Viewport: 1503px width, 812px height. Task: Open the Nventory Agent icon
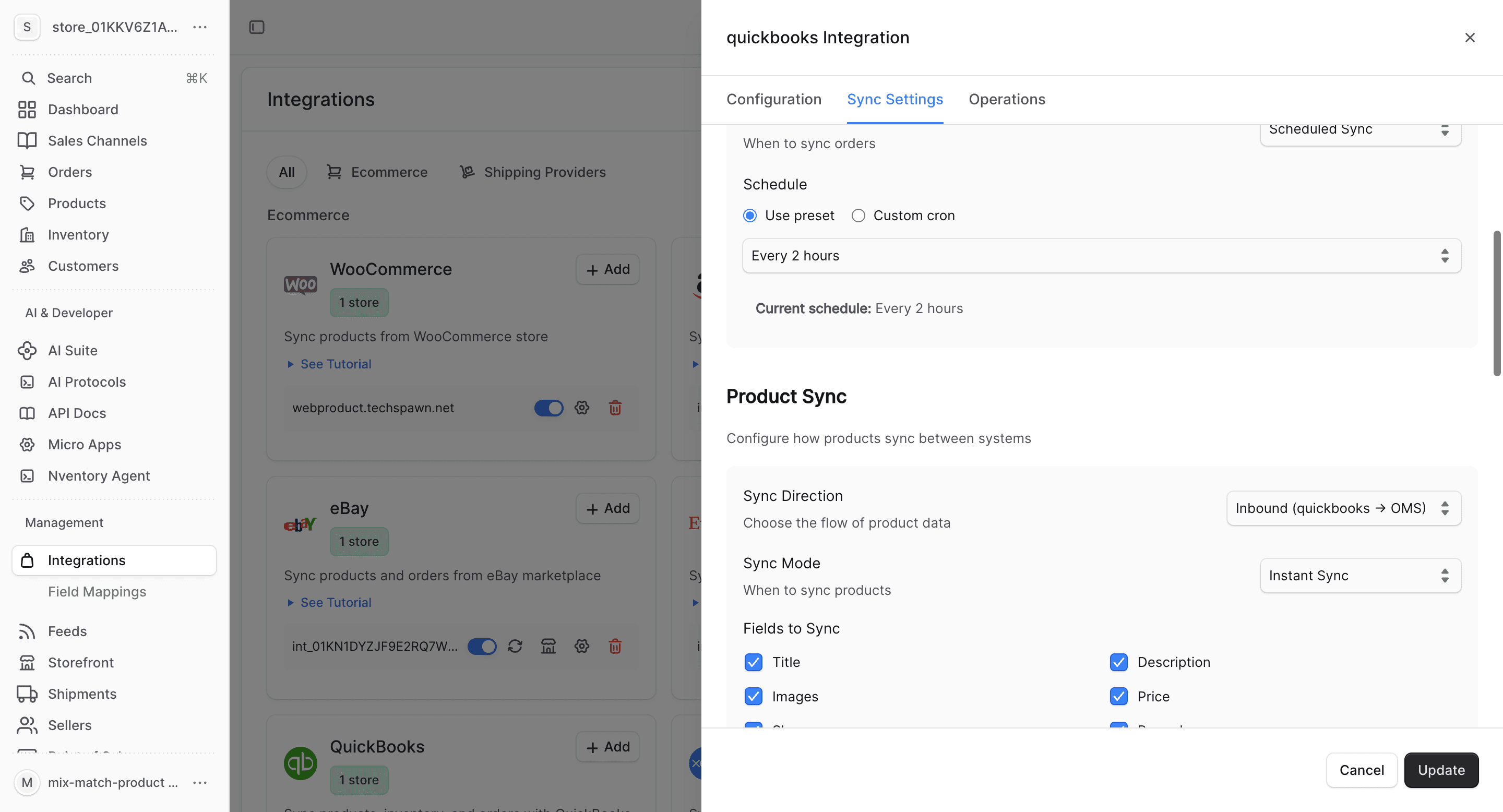pos(27,475)
